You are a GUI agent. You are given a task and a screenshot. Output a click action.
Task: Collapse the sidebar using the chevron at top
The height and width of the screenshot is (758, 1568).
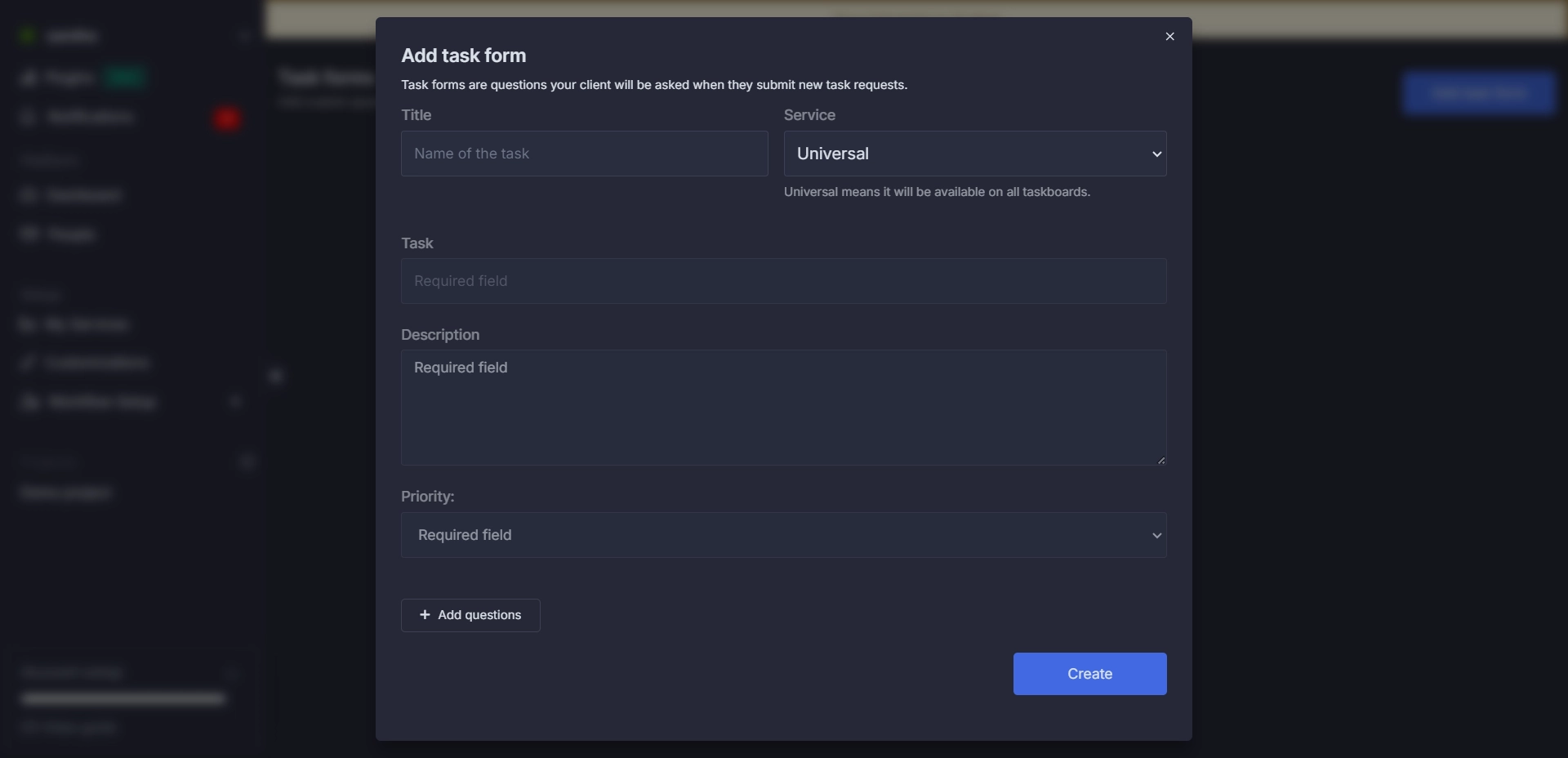[x=243, y=36]
